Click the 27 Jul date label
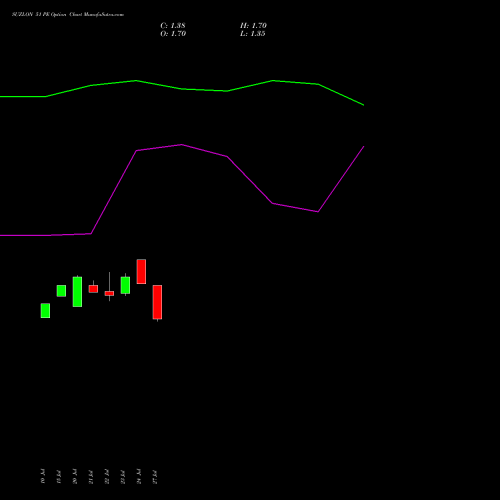Screen dimensions: 500x500 click(x=155, y=476)
